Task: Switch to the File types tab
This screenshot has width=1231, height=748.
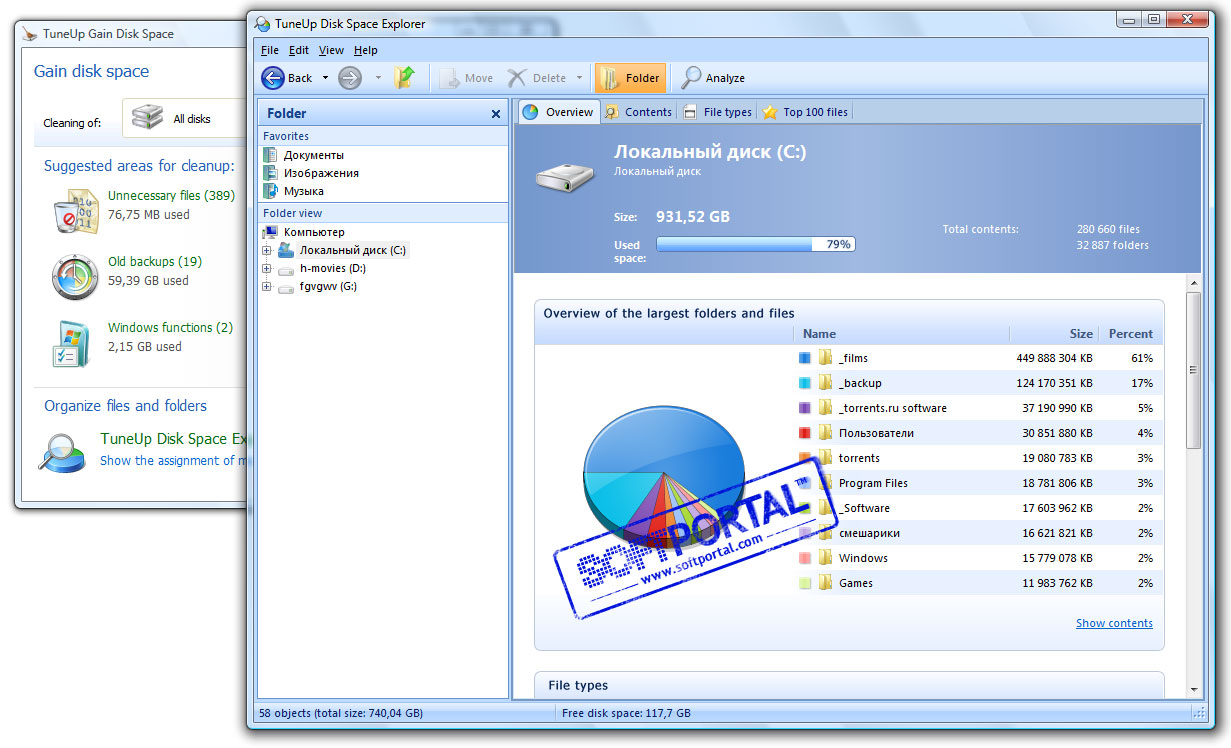Action: 718,112
